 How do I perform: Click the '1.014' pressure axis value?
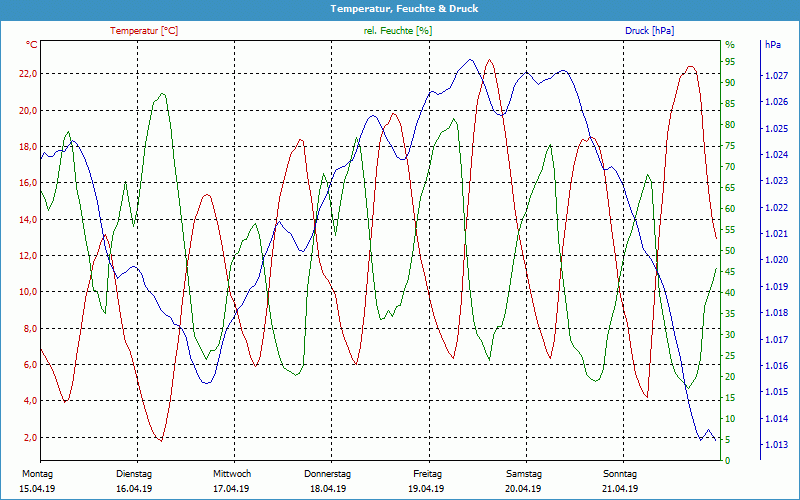pyautogui.click(x=776, y=418)
